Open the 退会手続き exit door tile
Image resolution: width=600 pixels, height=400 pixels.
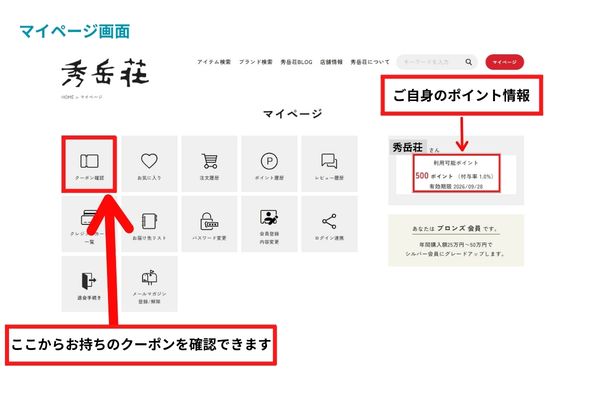point(89,284)
